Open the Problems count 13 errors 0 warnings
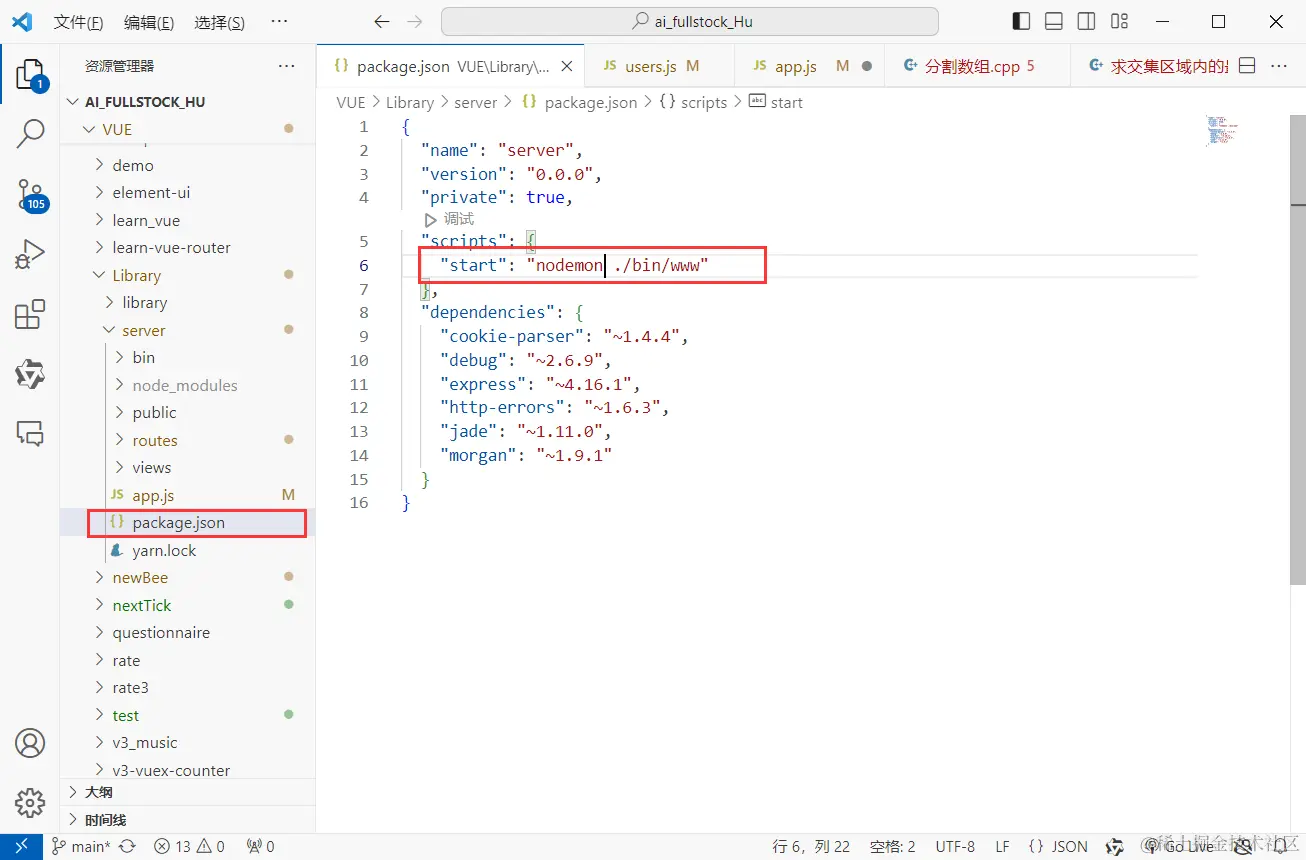1306x860 pixels. point(189,846)
